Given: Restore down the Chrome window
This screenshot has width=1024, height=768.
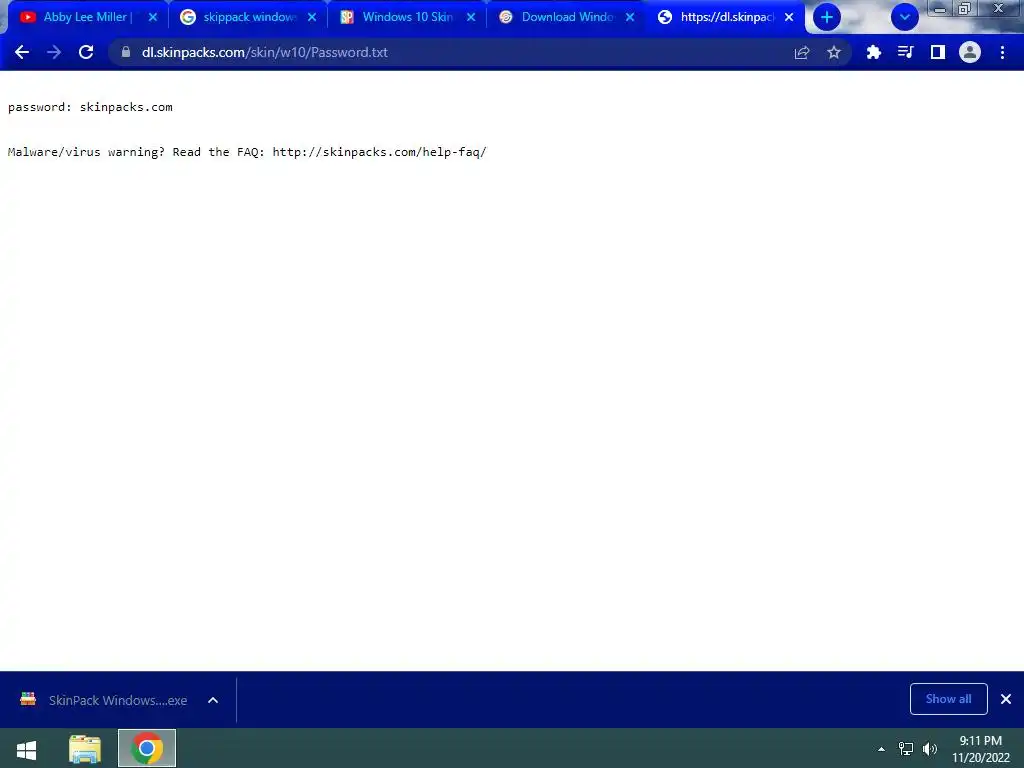Looking at the screenshot, I should [965, 9].
